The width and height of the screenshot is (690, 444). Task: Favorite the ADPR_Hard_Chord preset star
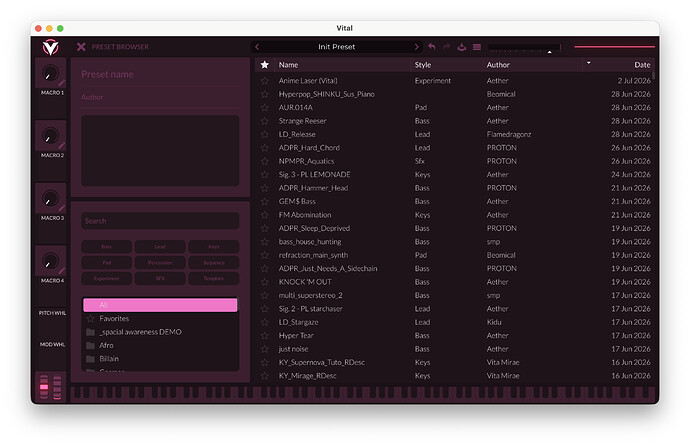coord(264,148)
